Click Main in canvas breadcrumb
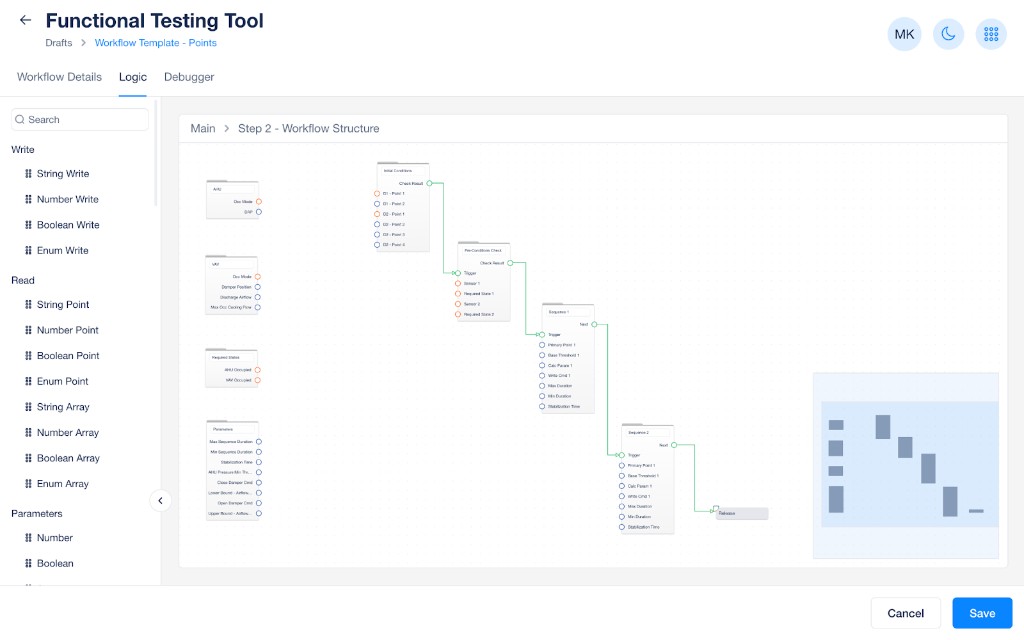 tap(202, 129)
